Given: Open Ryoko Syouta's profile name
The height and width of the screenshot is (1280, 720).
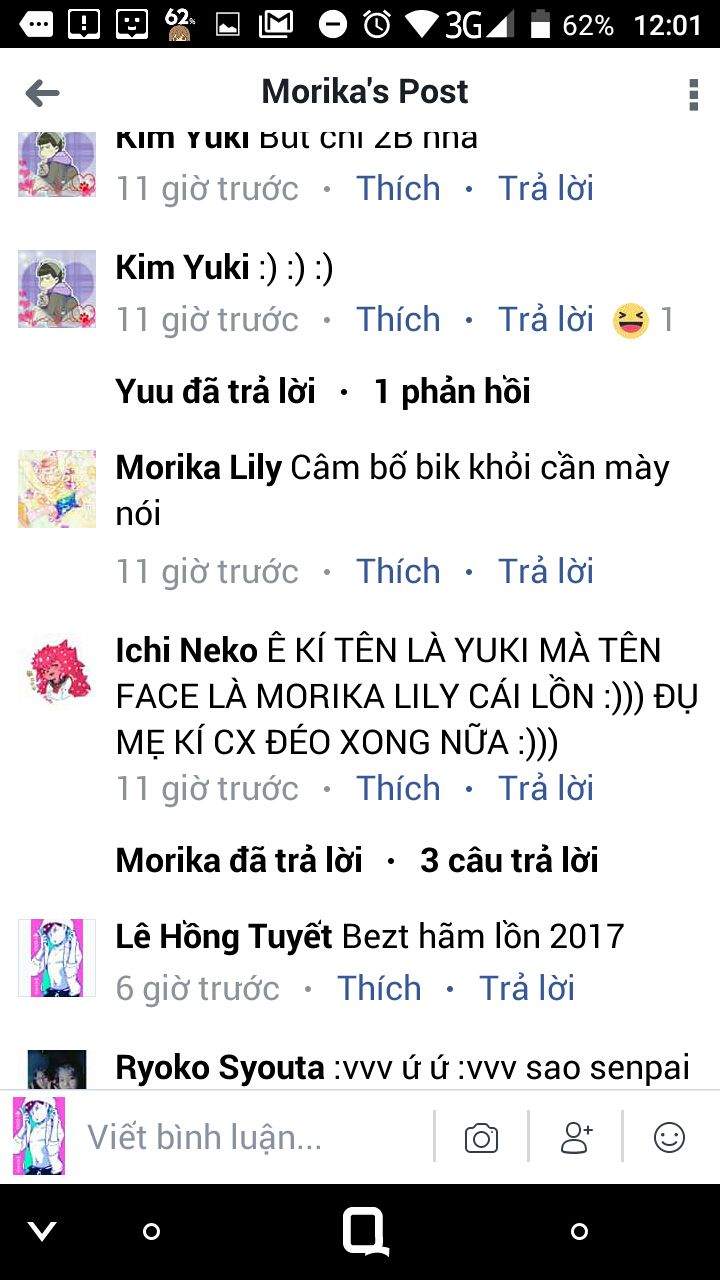Looking at the screenshot, I should [220, 1067].
